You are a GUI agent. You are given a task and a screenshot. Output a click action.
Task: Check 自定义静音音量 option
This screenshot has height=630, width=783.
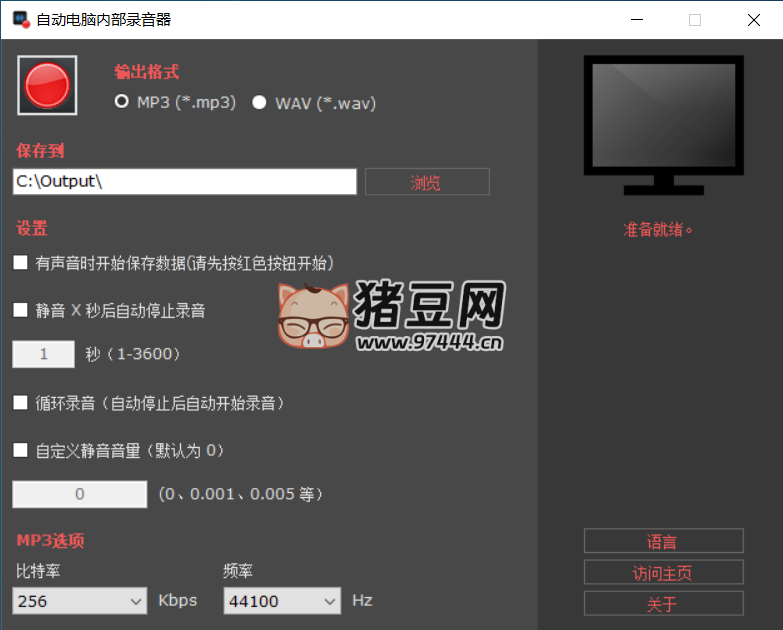click(x=20, y=450)
